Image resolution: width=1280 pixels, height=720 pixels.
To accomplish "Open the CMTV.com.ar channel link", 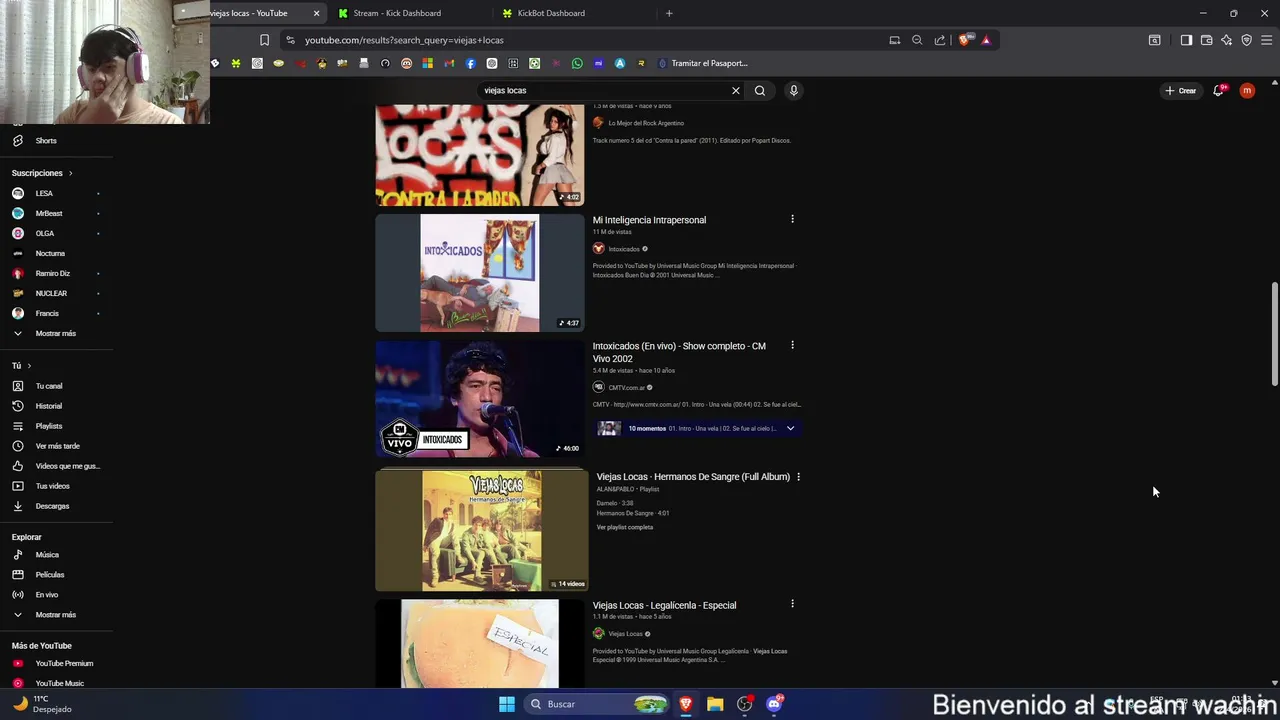I will click(627, 388).
